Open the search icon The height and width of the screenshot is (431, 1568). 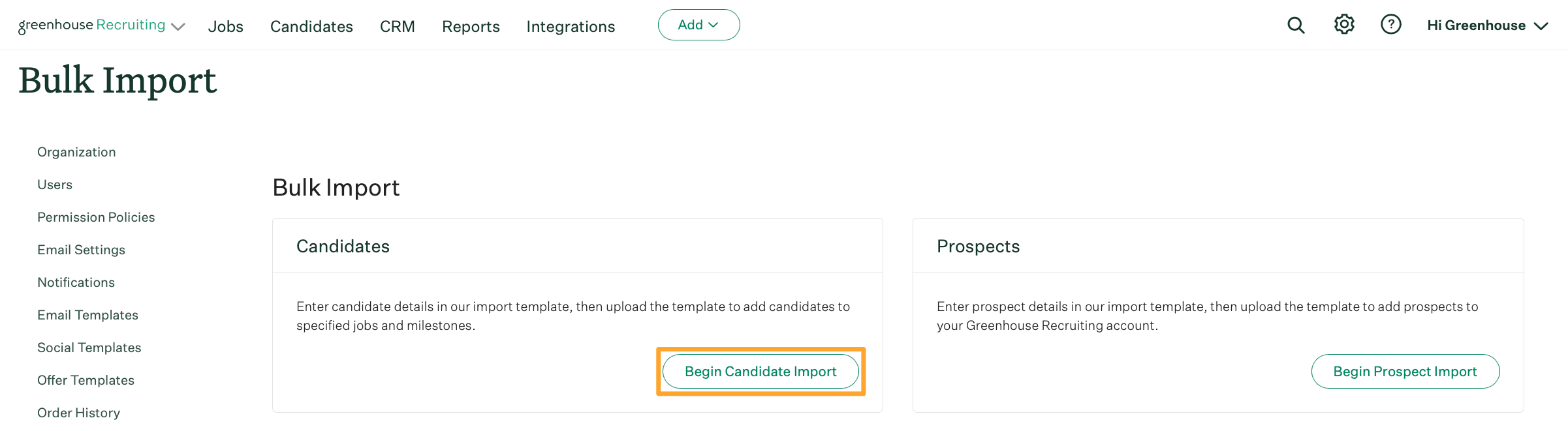click(1296, 25)
